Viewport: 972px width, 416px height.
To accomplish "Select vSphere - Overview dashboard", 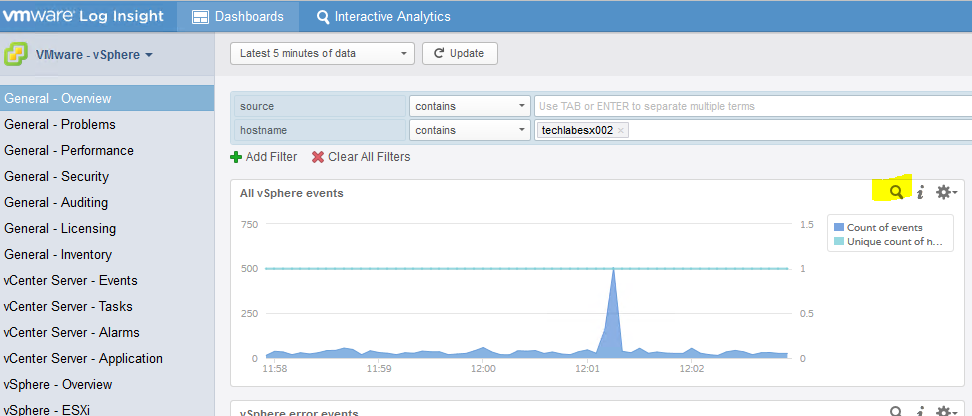I will coord(107,384).
